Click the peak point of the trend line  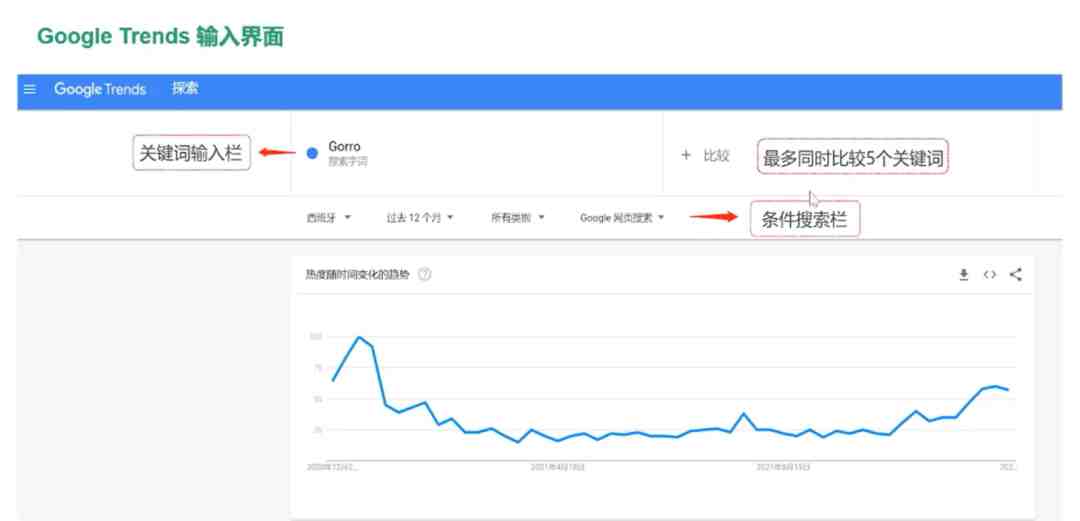(359, 337)
